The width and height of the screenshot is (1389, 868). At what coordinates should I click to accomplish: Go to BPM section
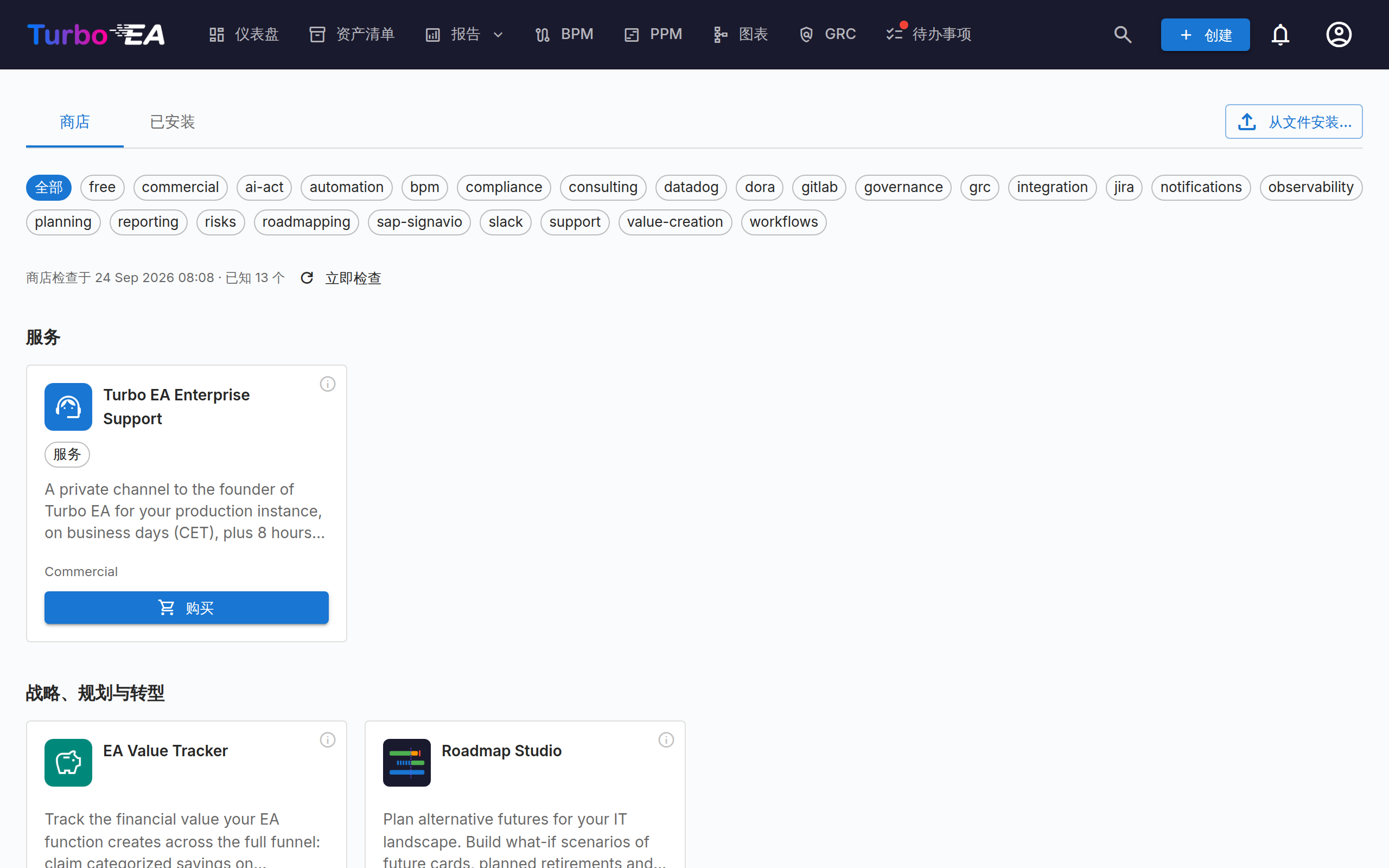pyautogui.click(x=564, y=34)
